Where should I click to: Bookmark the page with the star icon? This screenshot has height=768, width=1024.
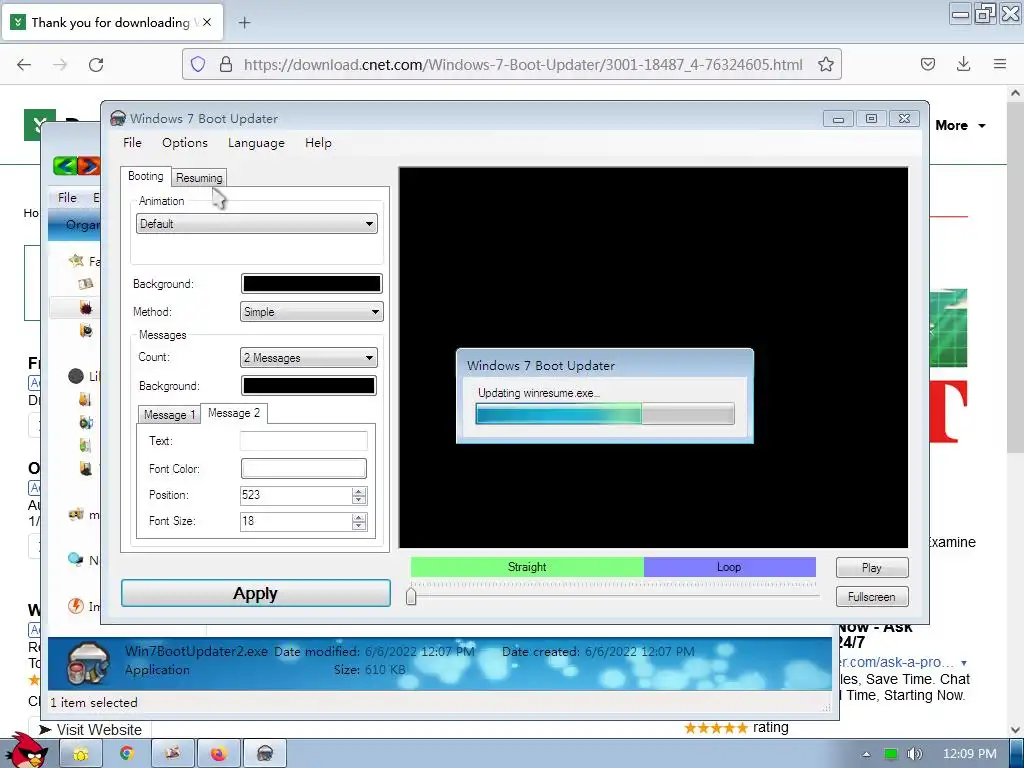(825, 64)
